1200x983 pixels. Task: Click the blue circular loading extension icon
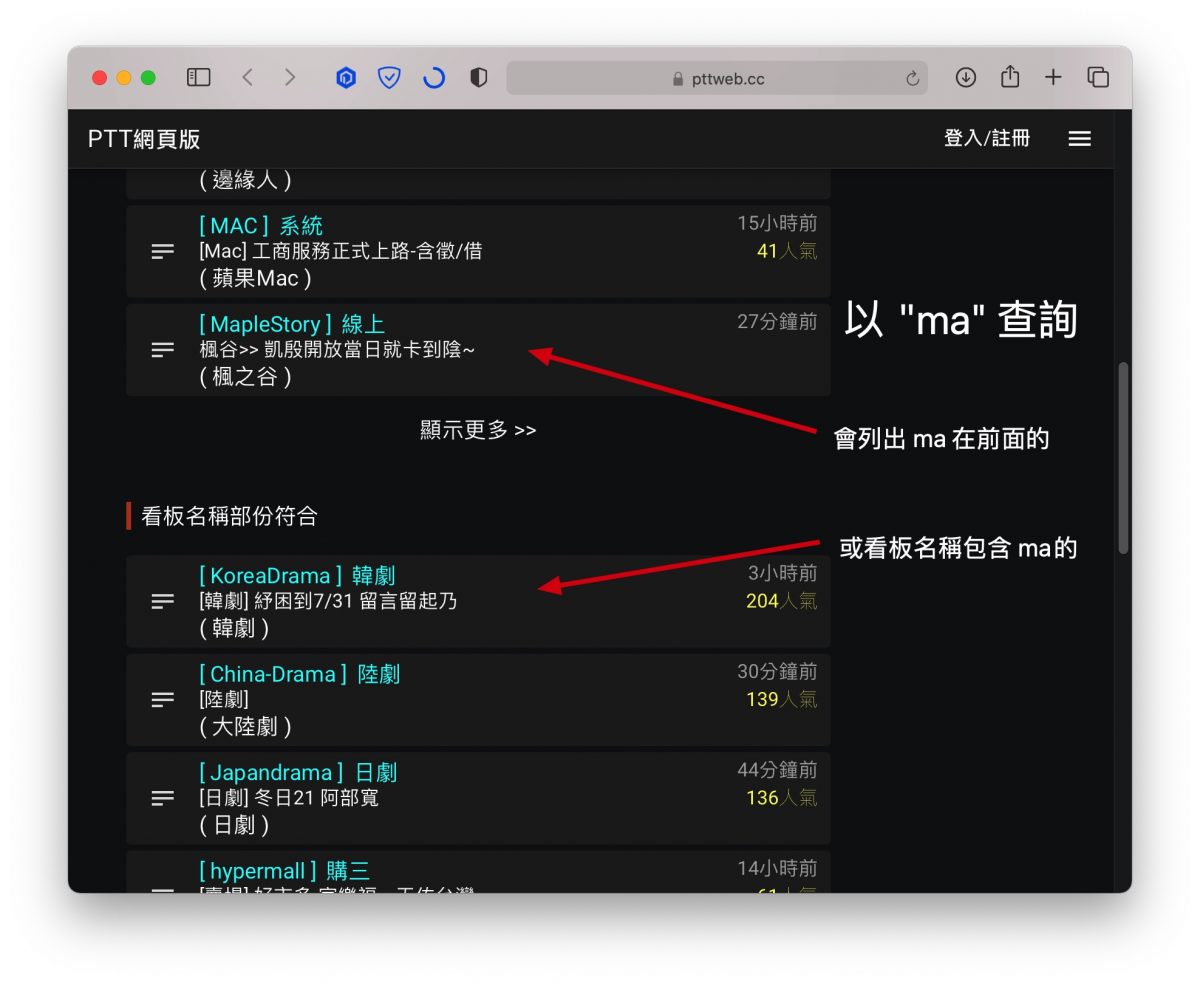(x=434, y=77)
